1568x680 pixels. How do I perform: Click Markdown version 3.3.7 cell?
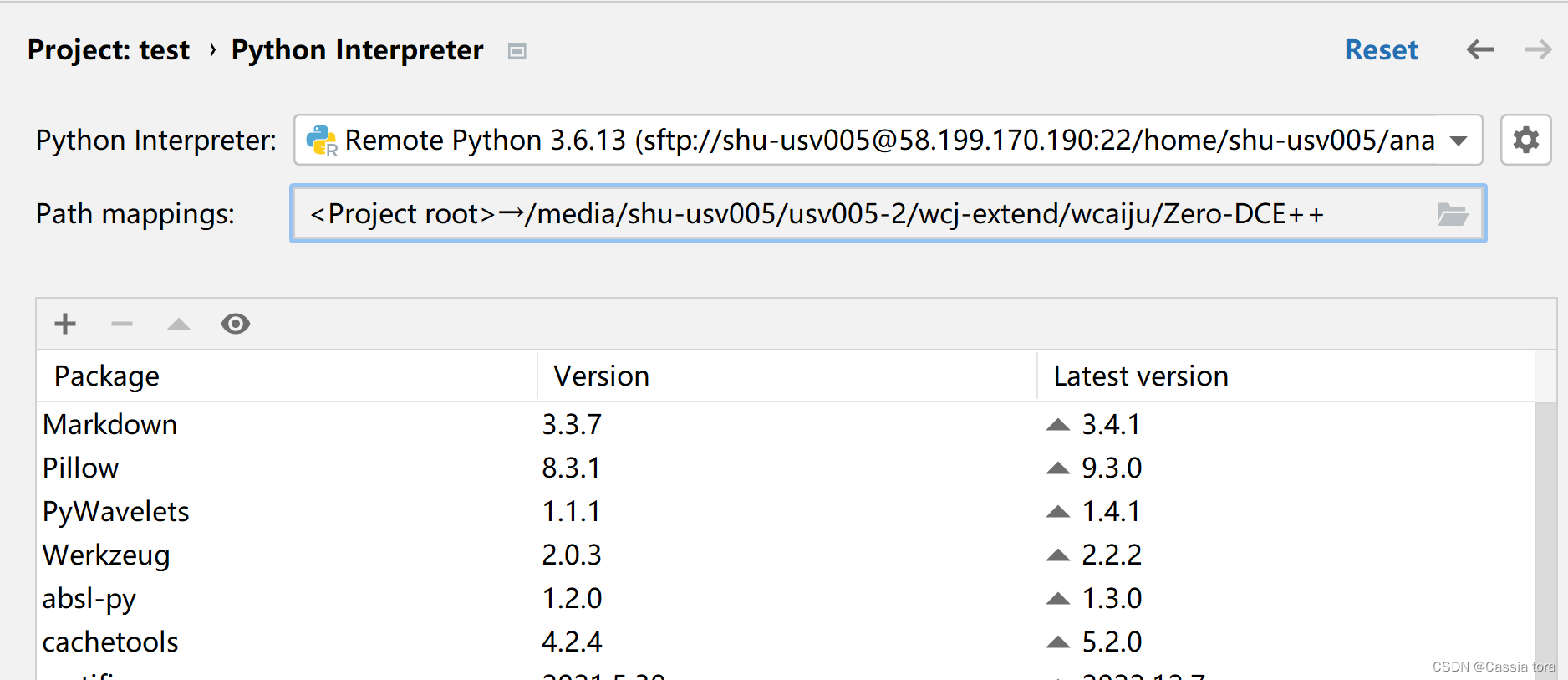(x=572, y=425)
